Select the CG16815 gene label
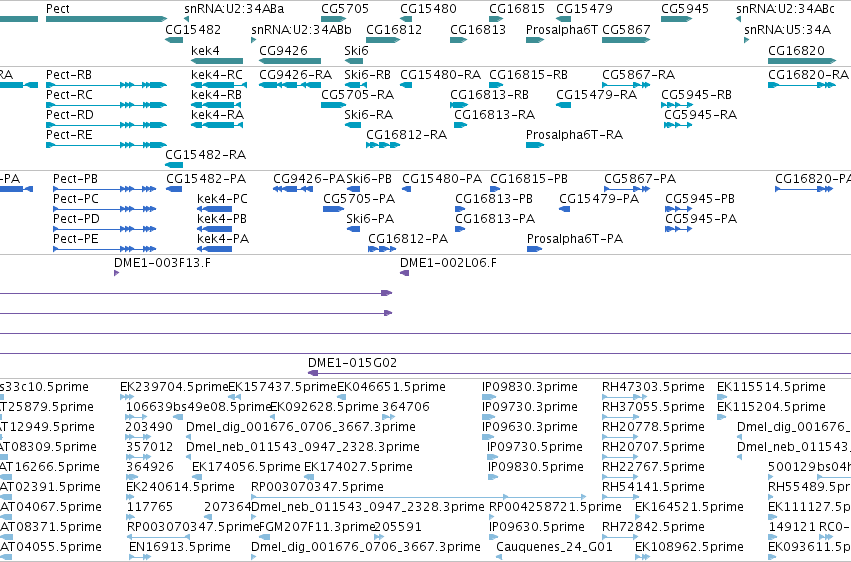851x562 pixels. click(x=517, y=9)
